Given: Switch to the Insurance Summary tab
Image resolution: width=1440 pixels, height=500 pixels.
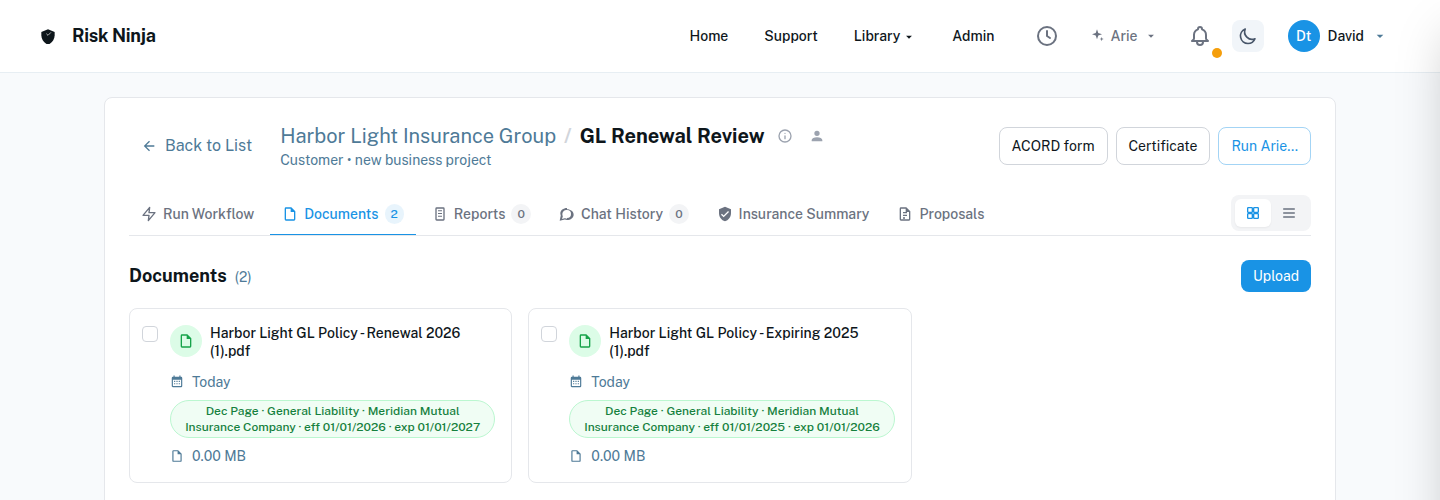Looking at the screenshot, I should [794, 214].
